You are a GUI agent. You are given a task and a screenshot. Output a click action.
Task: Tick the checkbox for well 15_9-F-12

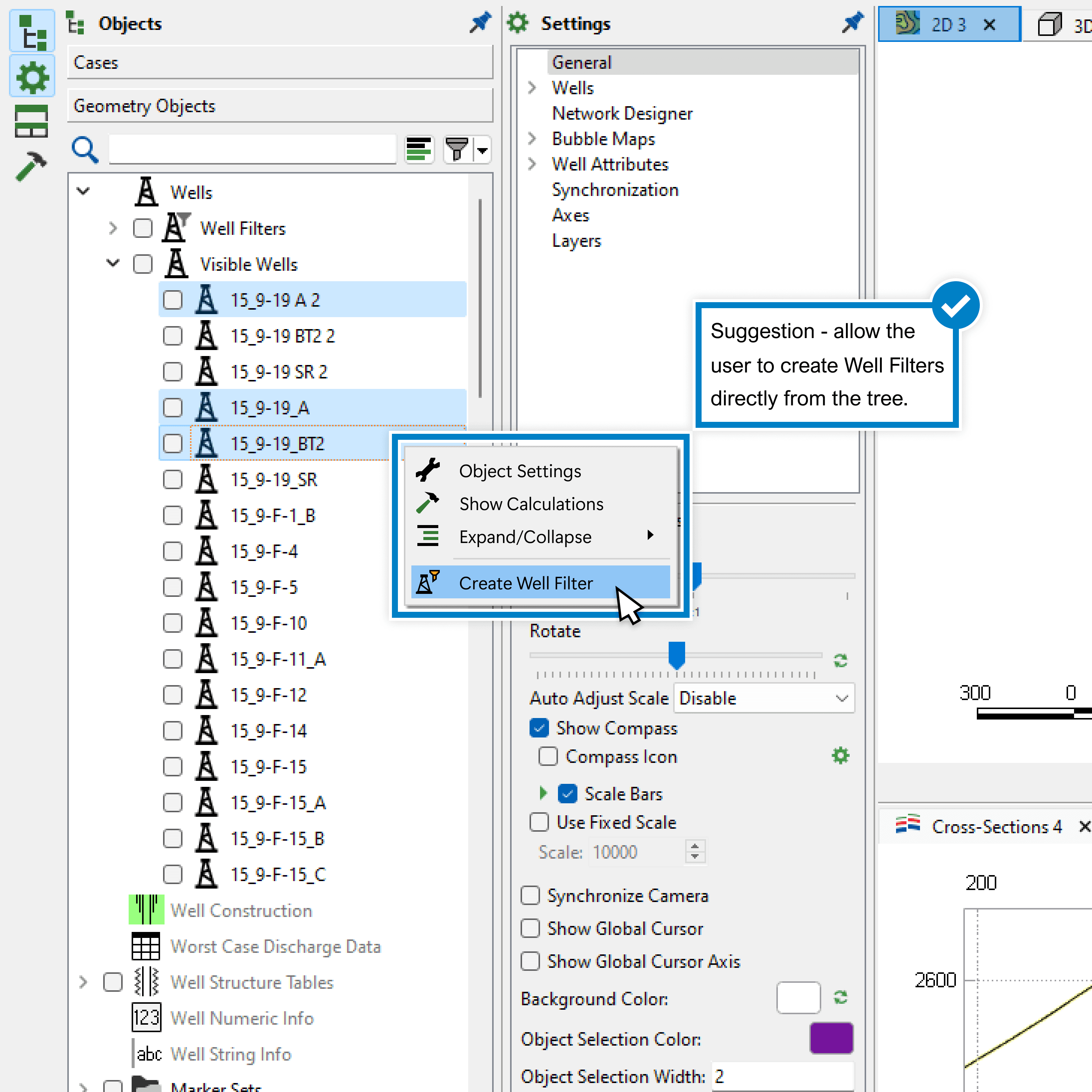pyautogui.click(x=172, y=694)
